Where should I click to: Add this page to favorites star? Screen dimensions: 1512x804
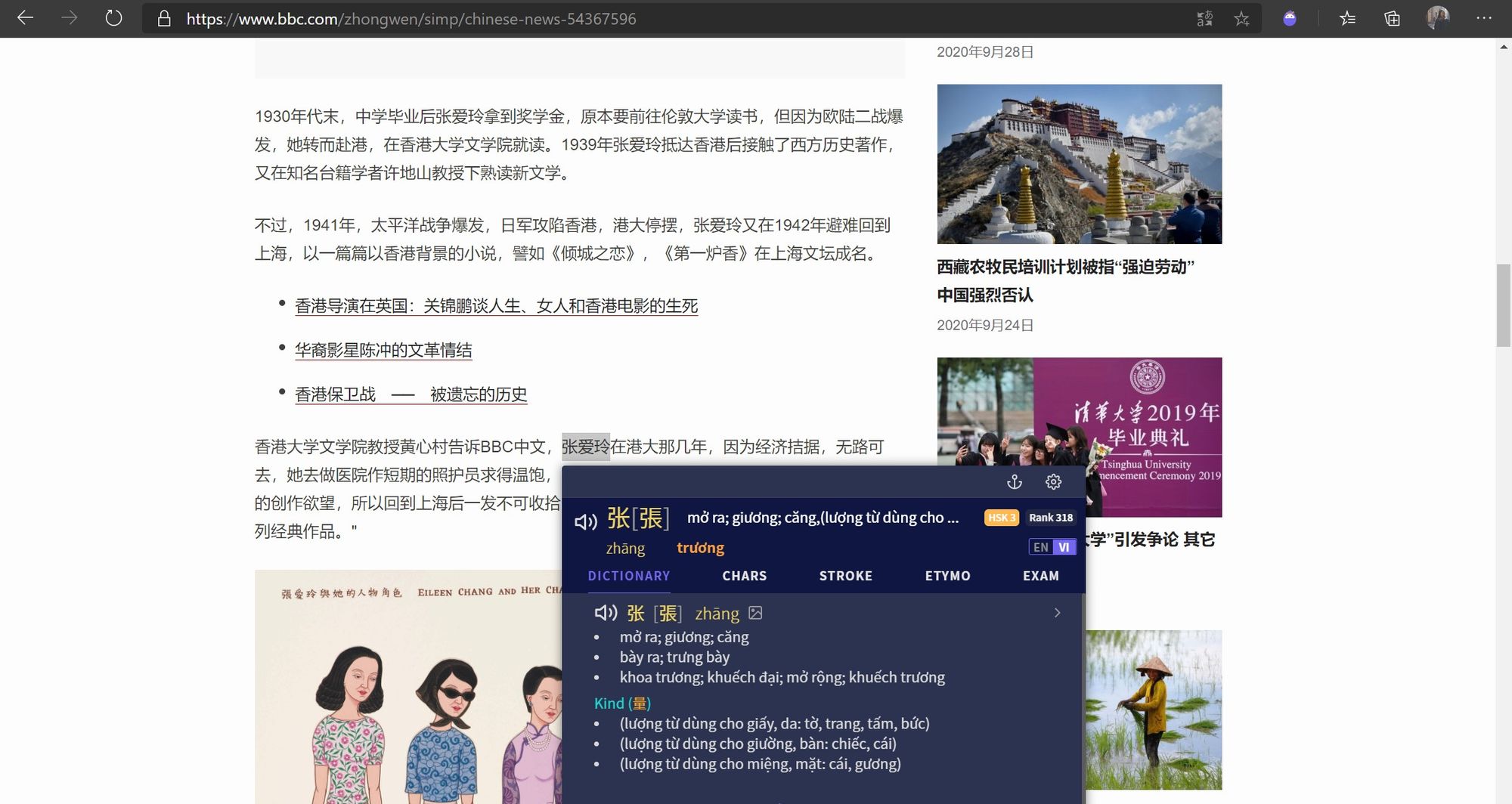point(1241,19)
